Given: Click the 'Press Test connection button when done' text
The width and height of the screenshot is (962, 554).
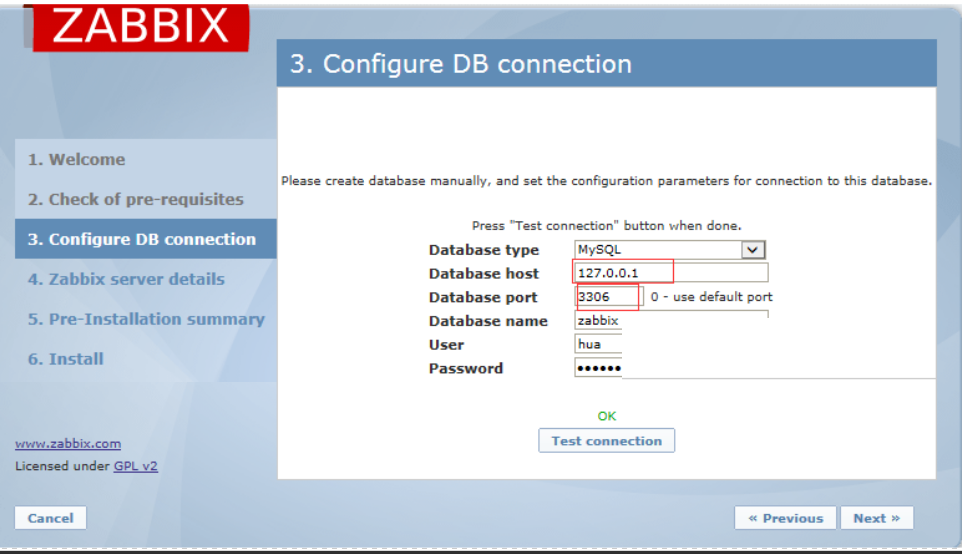Looking at the screenshot, I should click(606, 226).
